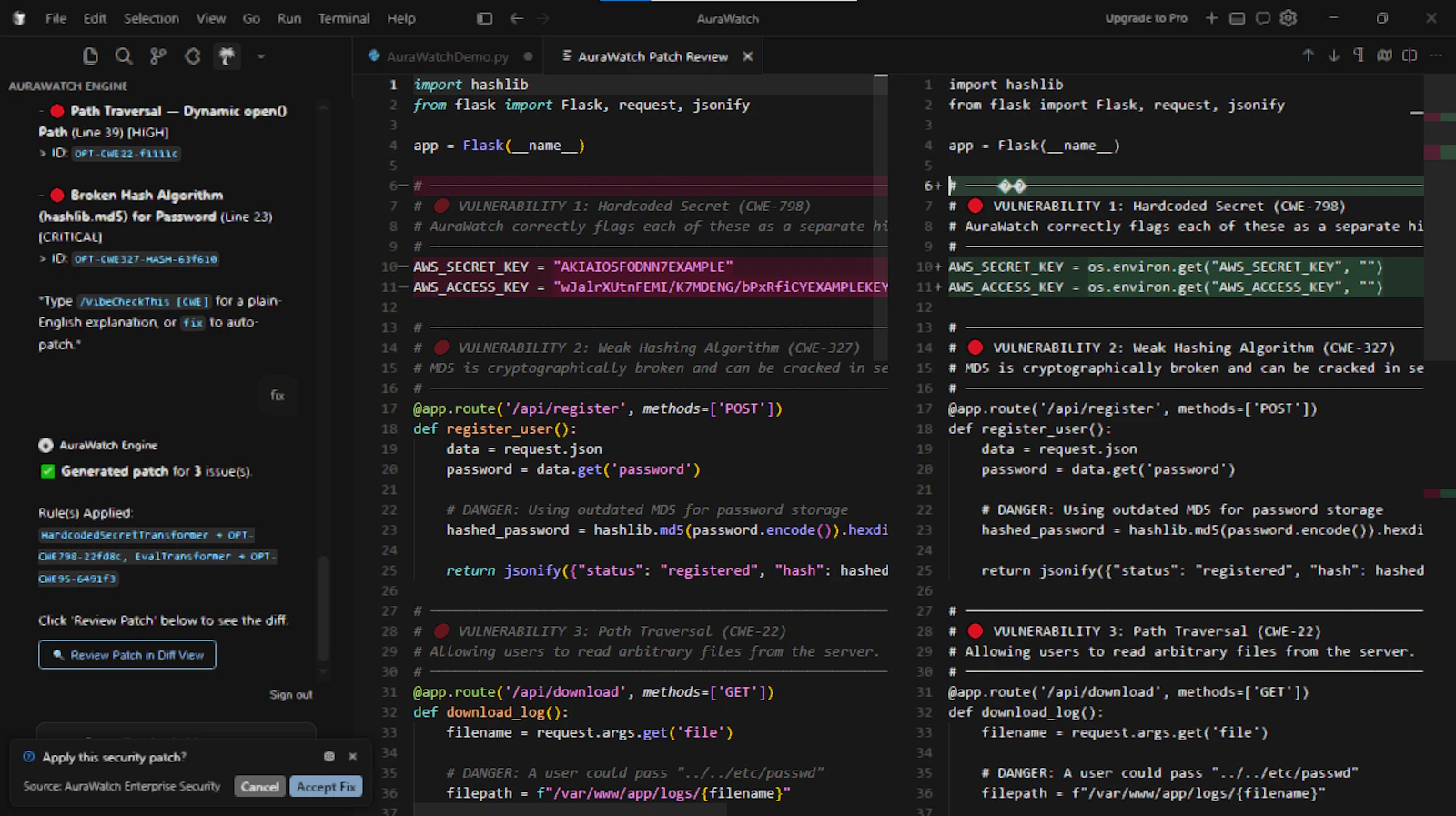This screenshot has height=816, width=1456.
Task: Click the split editor icon
Action: pos(1410,55)
